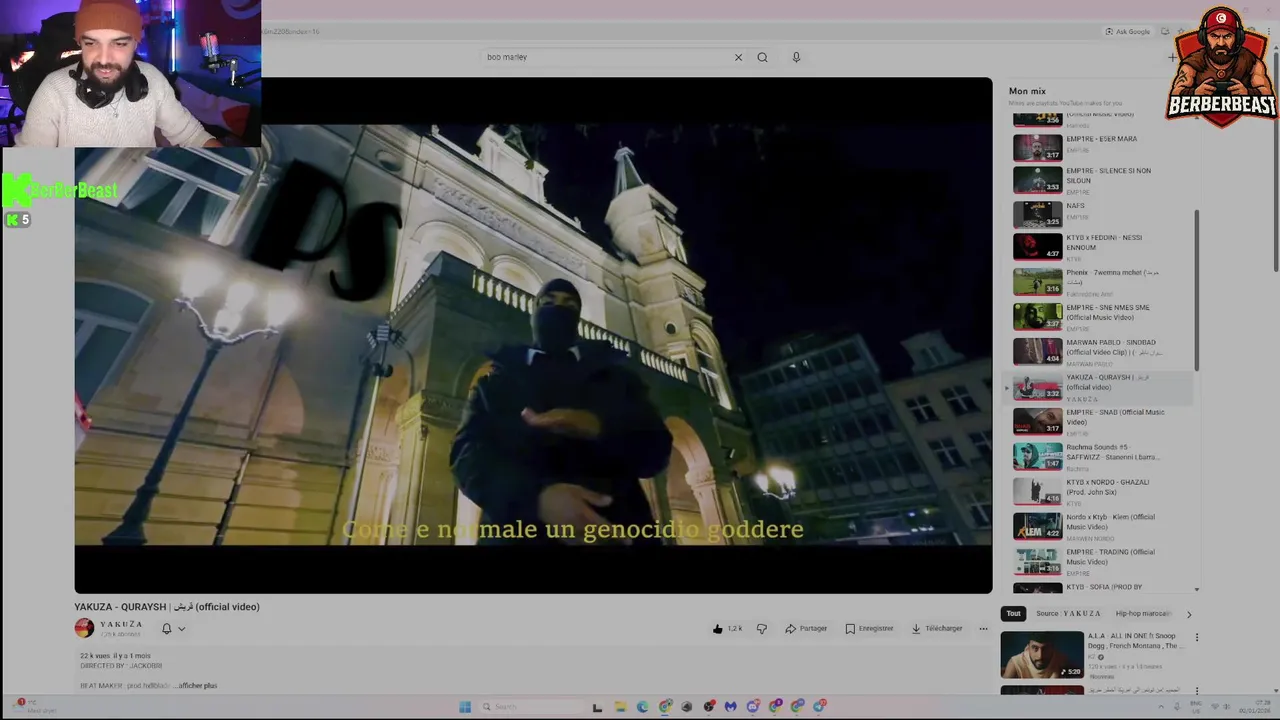The image size is (1280, 720).
Task: Click the 'Mon mix' playlist title
Action: click(x=1027, y=91)
